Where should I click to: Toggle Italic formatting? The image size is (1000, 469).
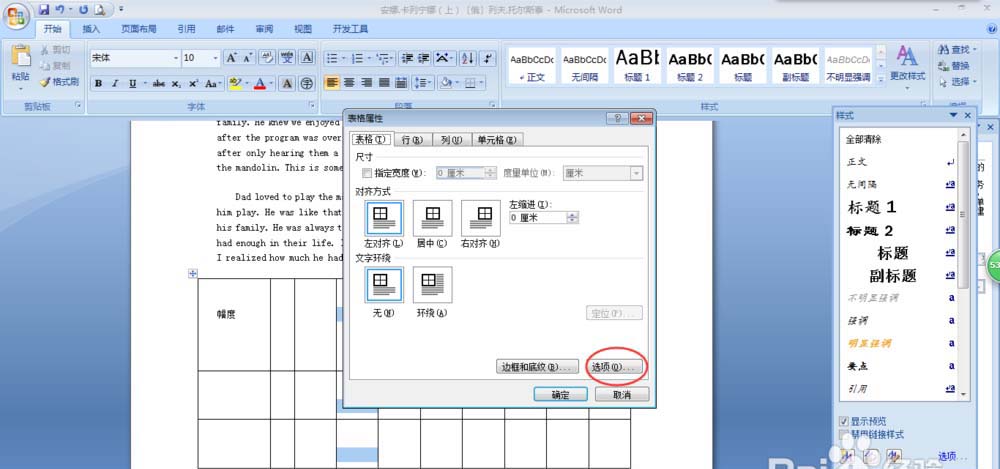(115, 84)
